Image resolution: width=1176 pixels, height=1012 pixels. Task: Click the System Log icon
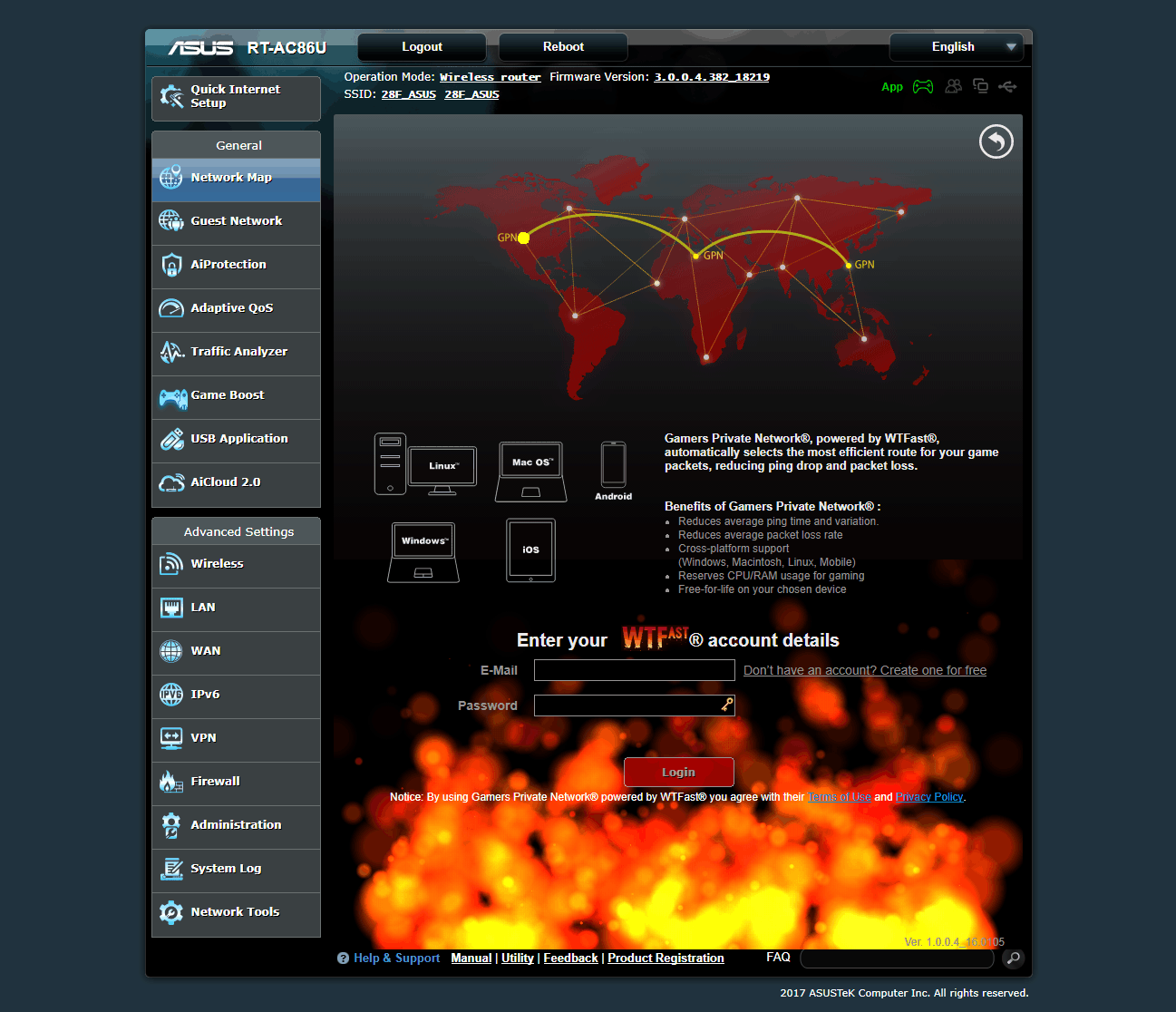point(171,869)
